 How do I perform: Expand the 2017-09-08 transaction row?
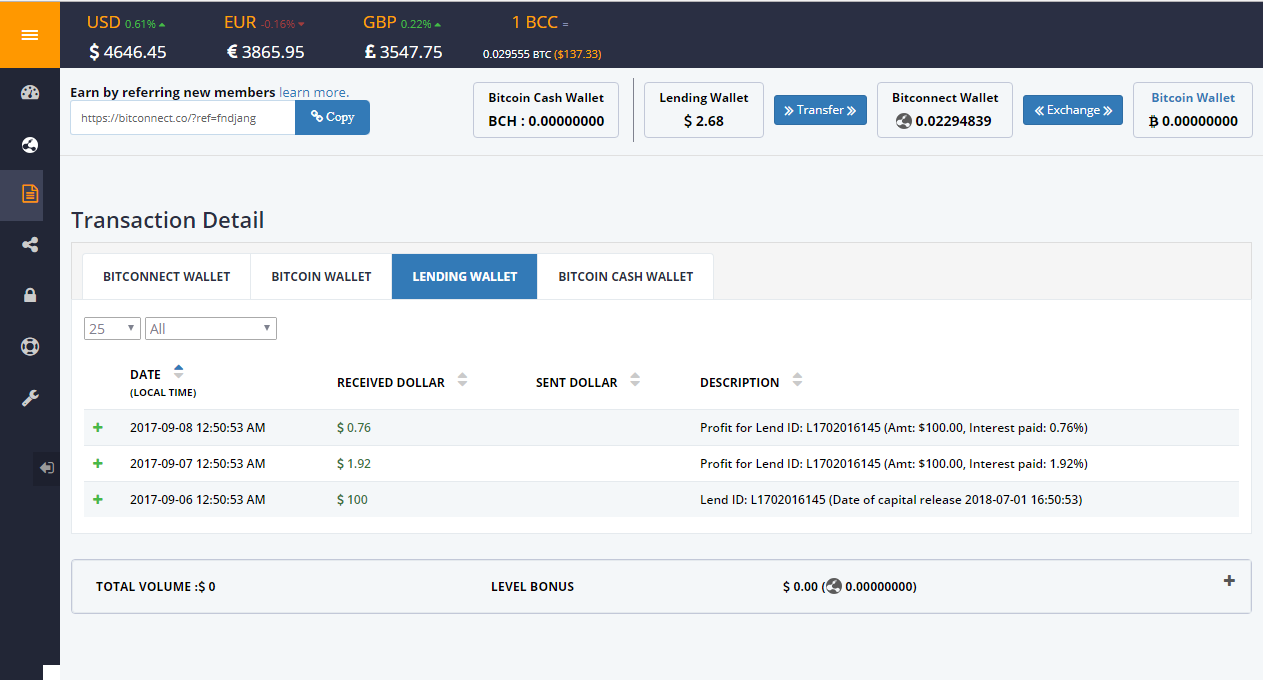click(x=98, y=427)
